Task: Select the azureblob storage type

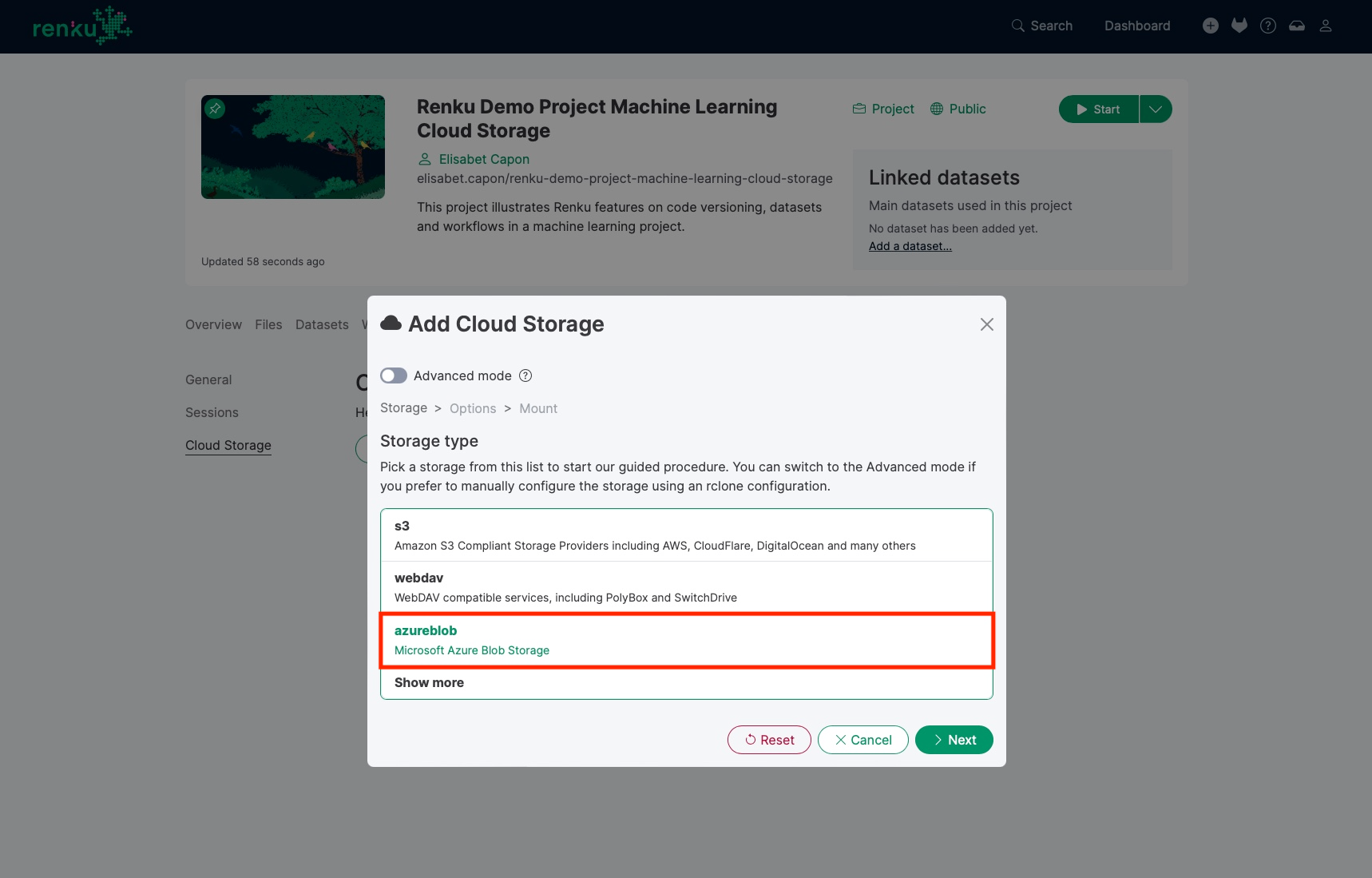Action: (687, 640)
